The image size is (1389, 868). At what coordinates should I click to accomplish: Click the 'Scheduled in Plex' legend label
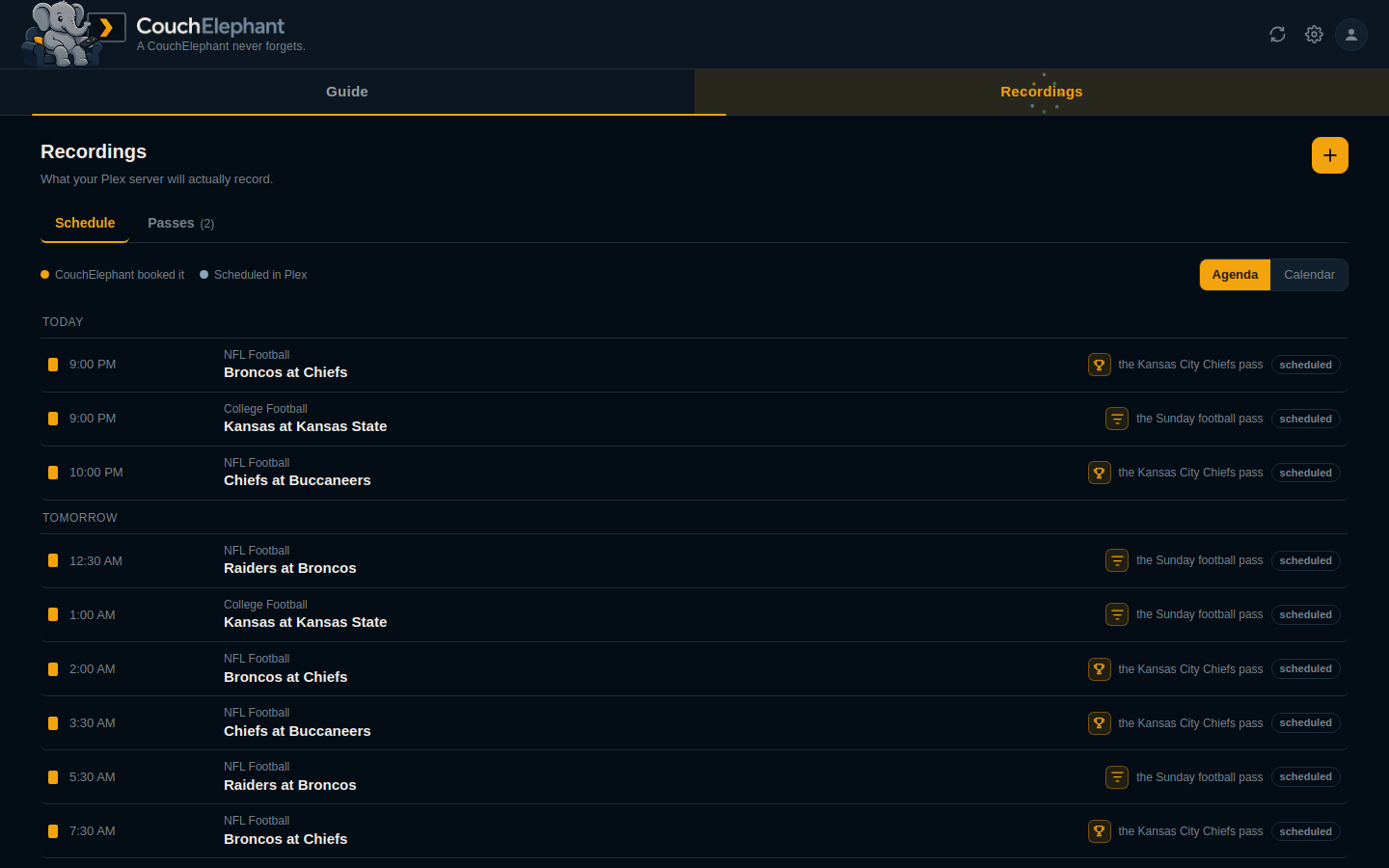[x=260, y=275]
